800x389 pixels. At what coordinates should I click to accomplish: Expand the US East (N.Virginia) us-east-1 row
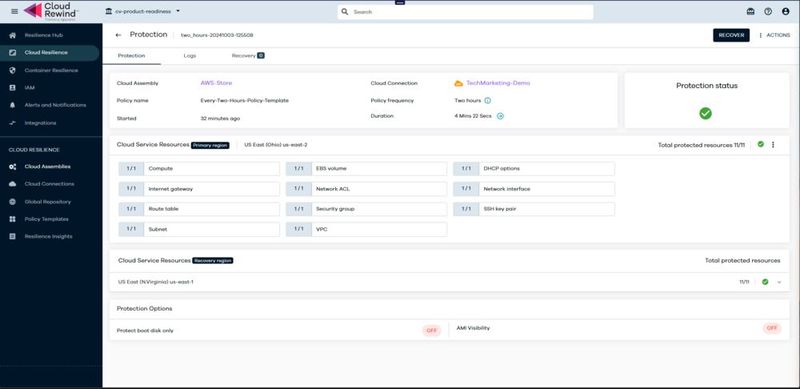(779, 282)
